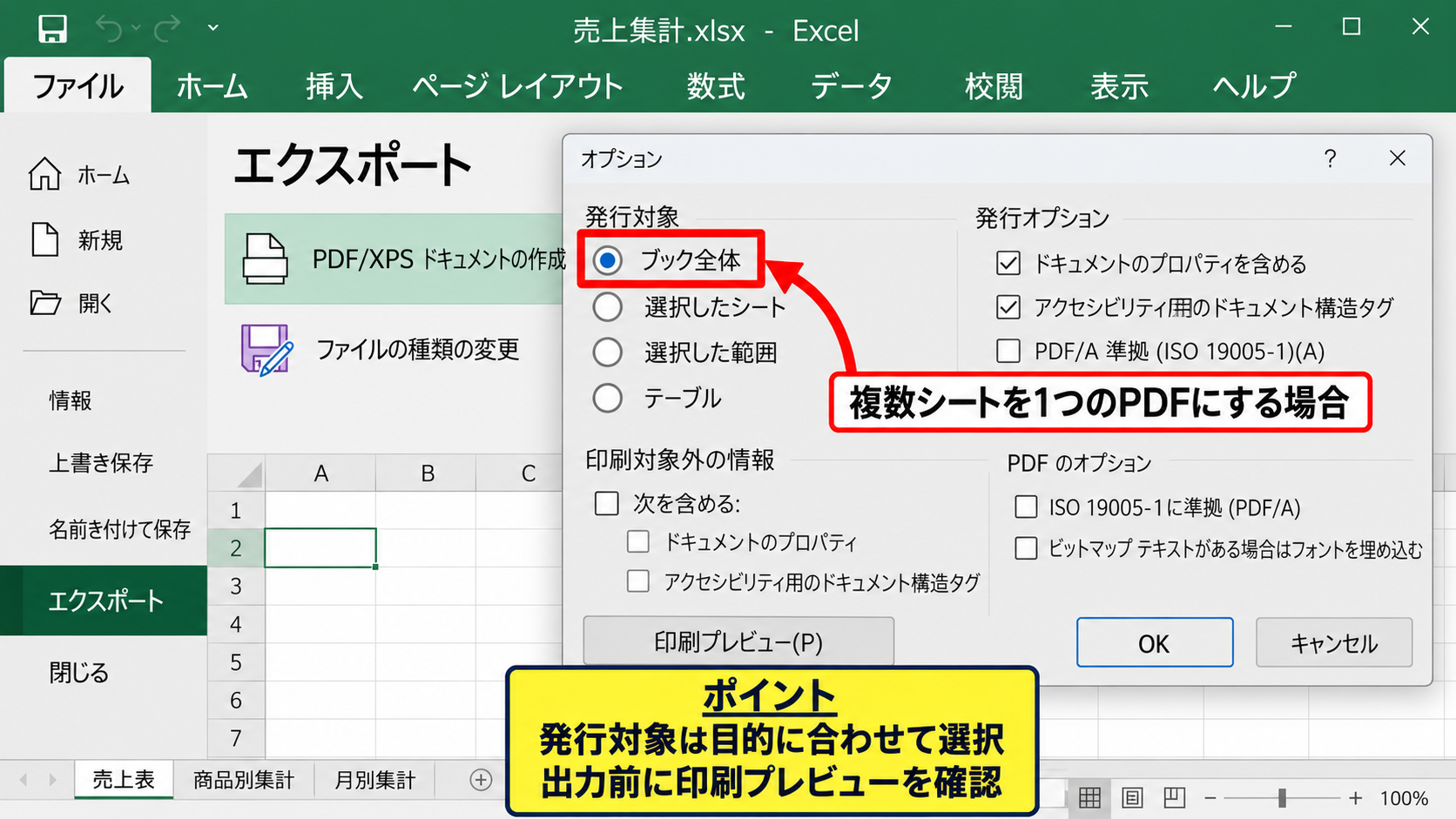Select the 選択した範囲 radio button

click(608, 352)
